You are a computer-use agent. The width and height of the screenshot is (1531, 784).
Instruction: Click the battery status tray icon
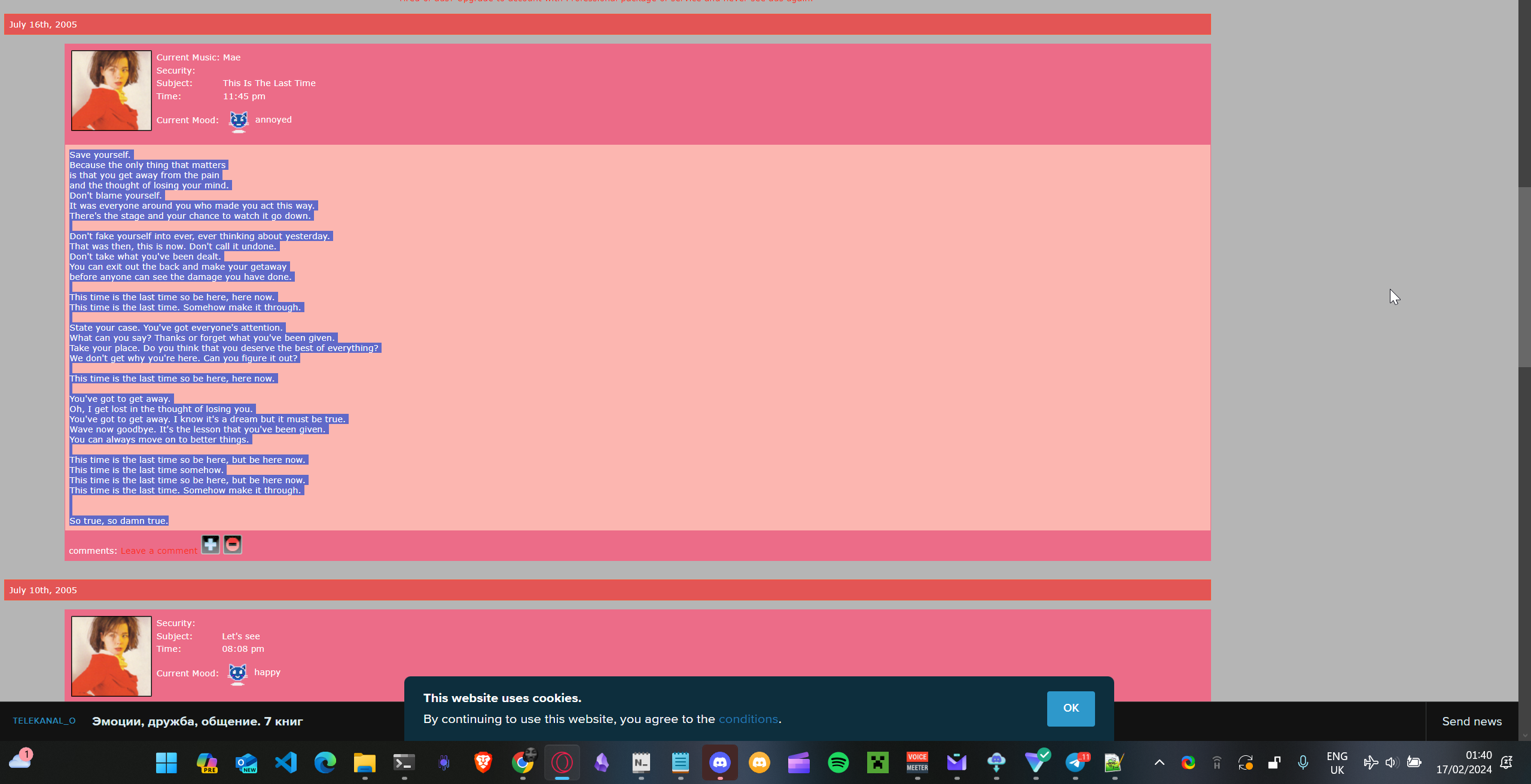pos(1414,762)
